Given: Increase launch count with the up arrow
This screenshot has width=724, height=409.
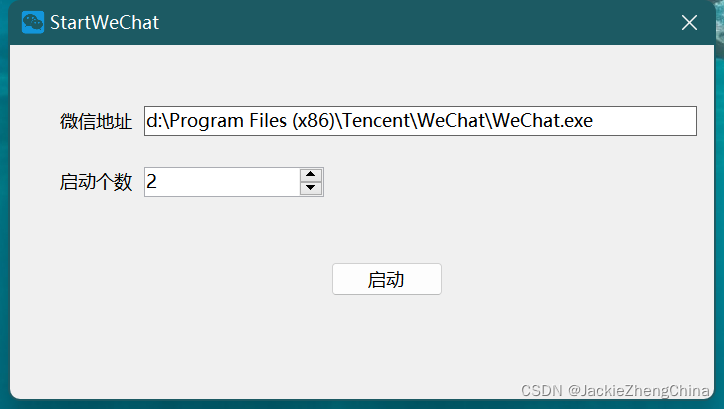Looking at the screenshot, I should tap(311, 175).
